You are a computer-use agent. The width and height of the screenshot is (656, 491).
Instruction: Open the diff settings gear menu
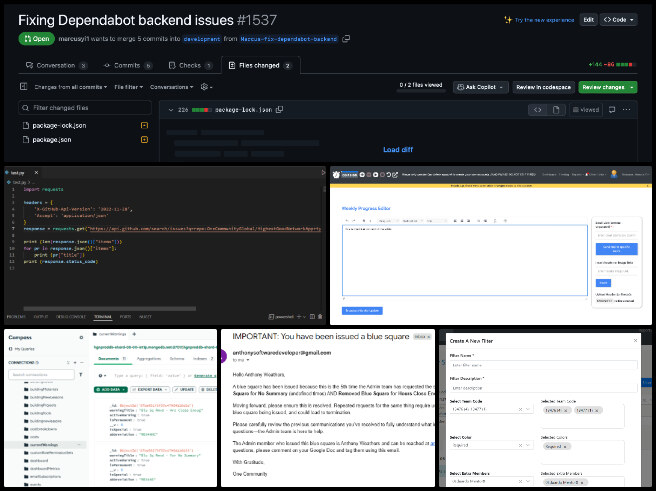point(206,87)
